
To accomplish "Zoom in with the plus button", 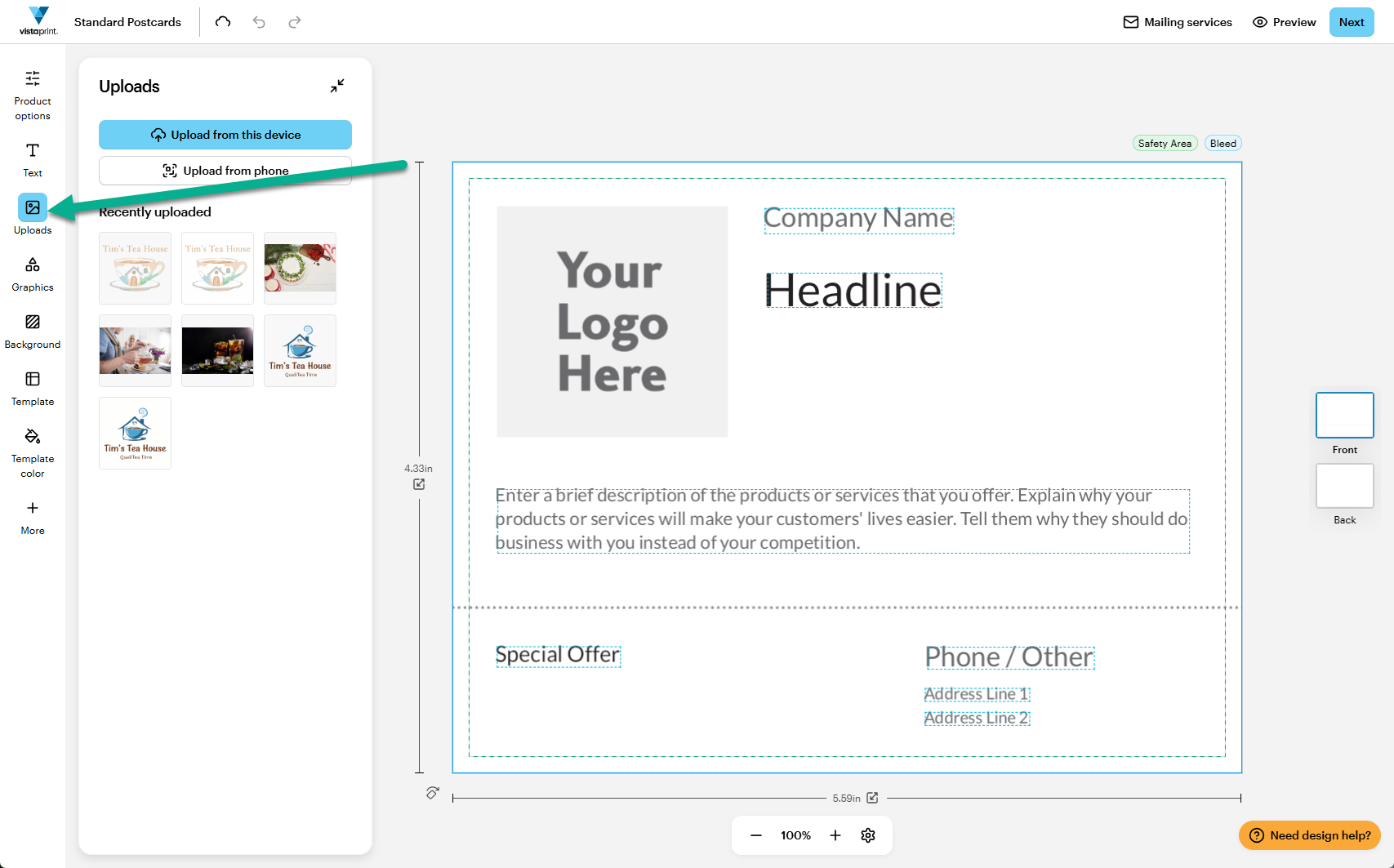I will click(835, 835).
